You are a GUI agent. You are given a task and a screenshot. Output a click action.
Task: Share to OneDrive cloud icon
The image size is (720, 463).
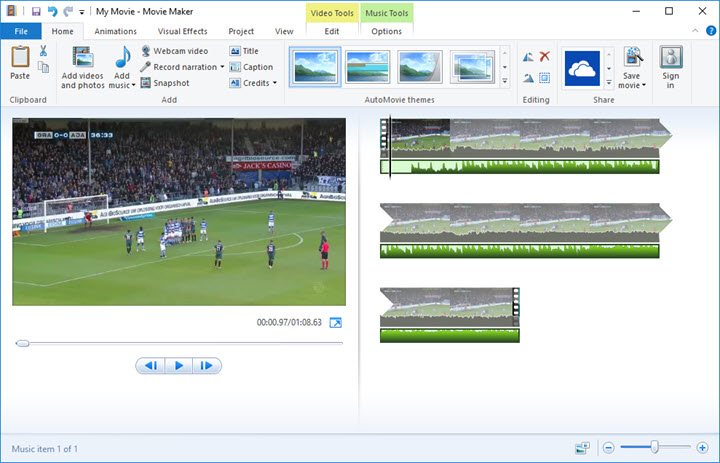pos(582,68)
